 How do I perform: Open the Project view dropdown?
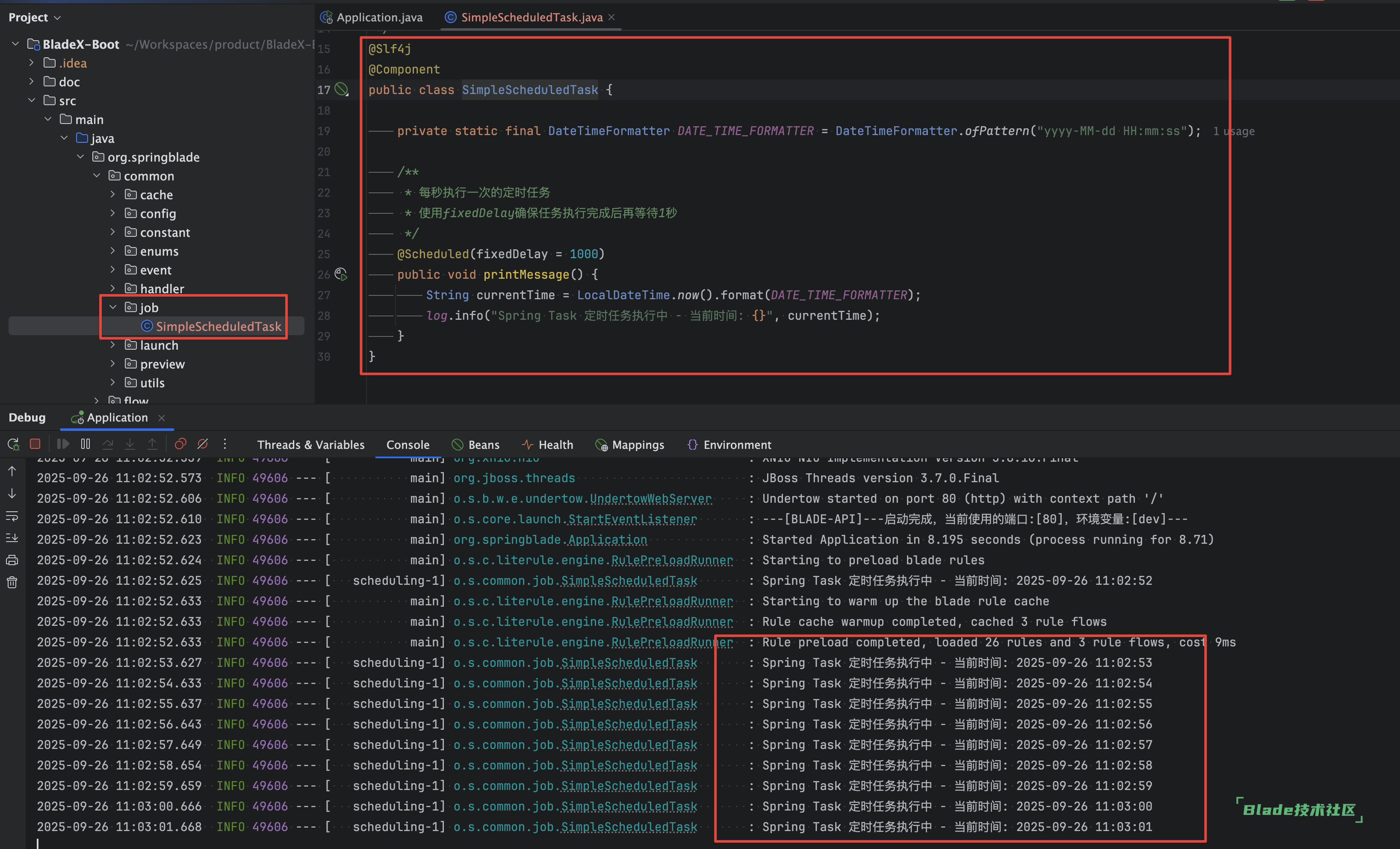34,17
